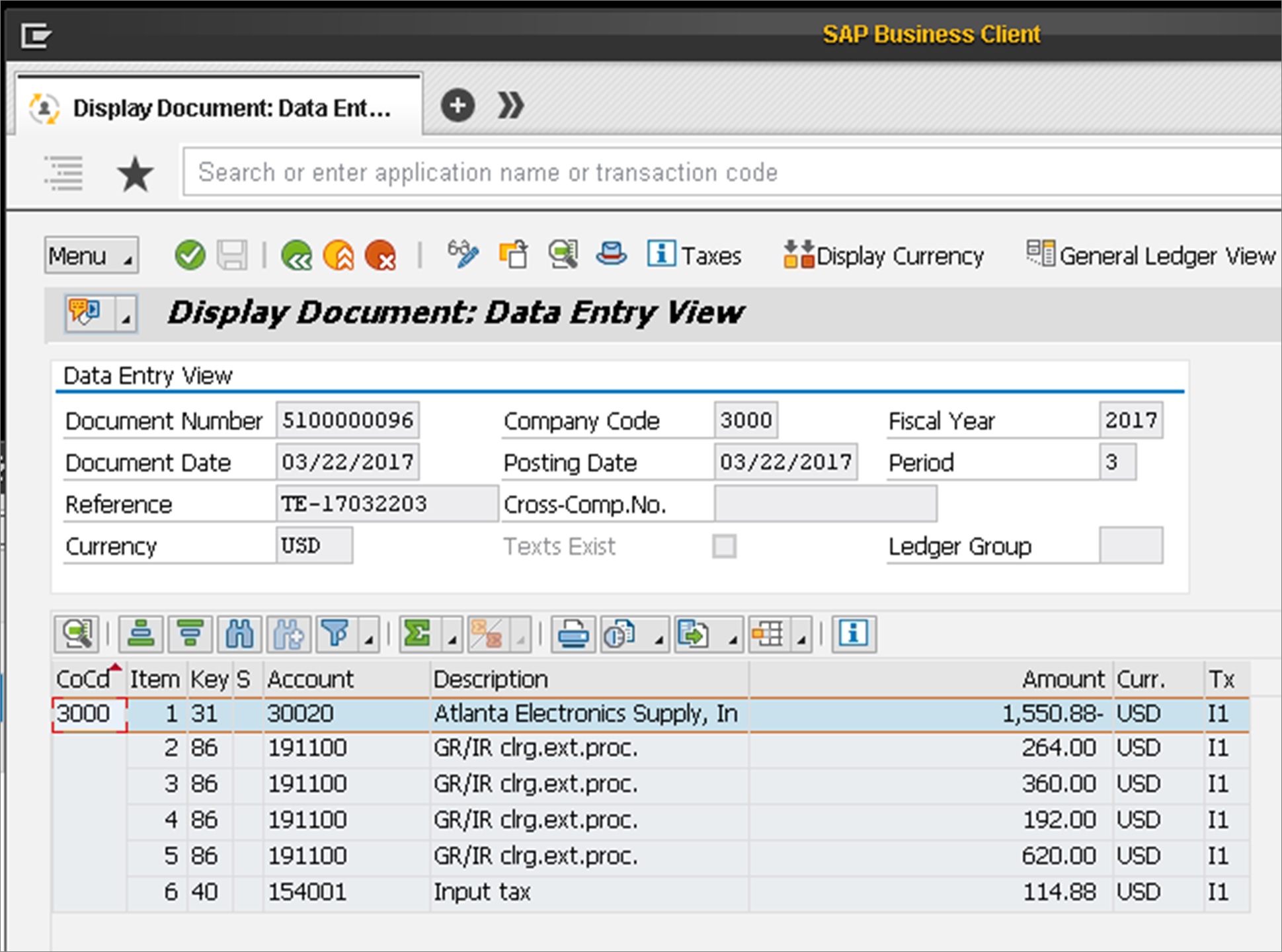The image size is (1282, 952).
Task: Click the Description column header
Action: [x=589, y=679]
